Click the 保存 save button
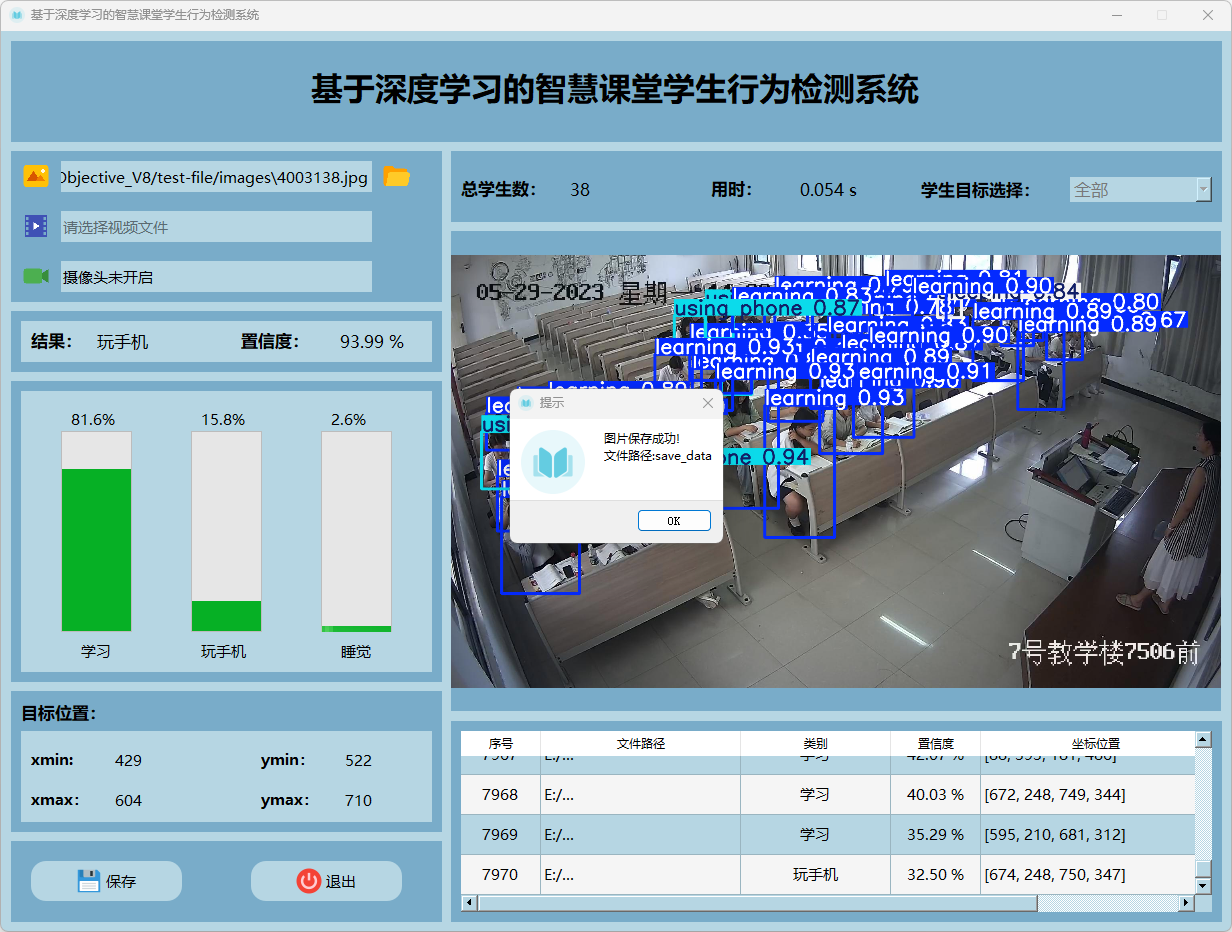Viewport: 1232px width, 932px height. click(x=106, y=881)
